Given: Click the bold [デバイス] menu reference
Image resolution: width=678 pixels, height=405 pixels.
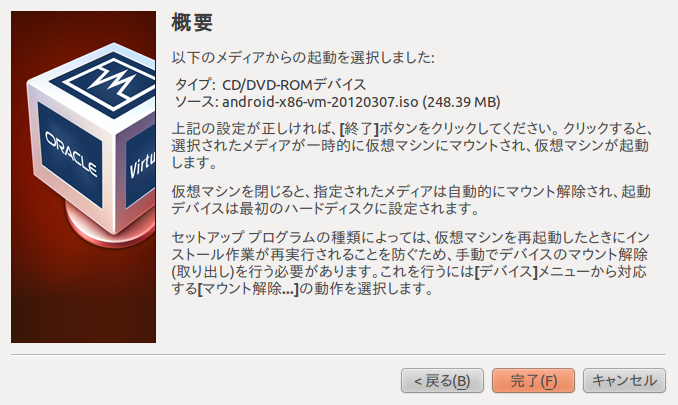Looking at the screenshot, I should pos(506,271).
